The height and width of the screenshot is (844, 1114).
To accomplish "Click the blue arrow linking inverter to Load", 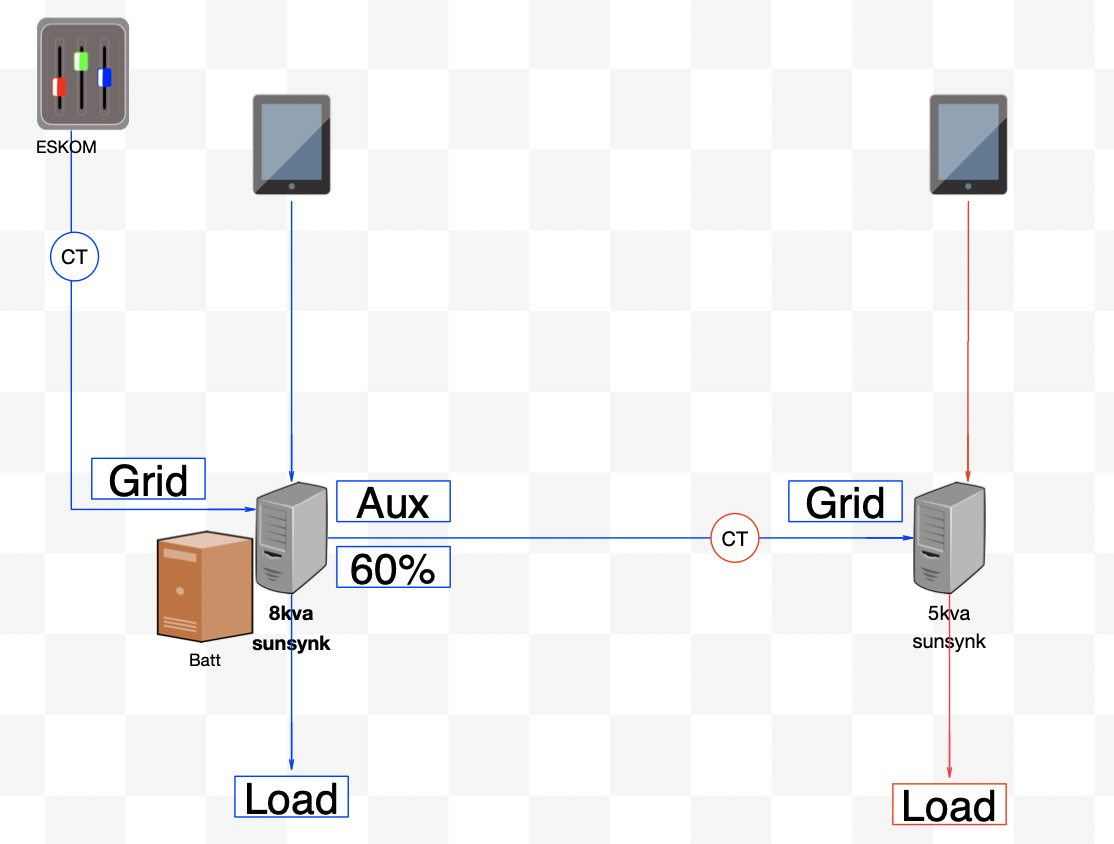I will 291,710.
